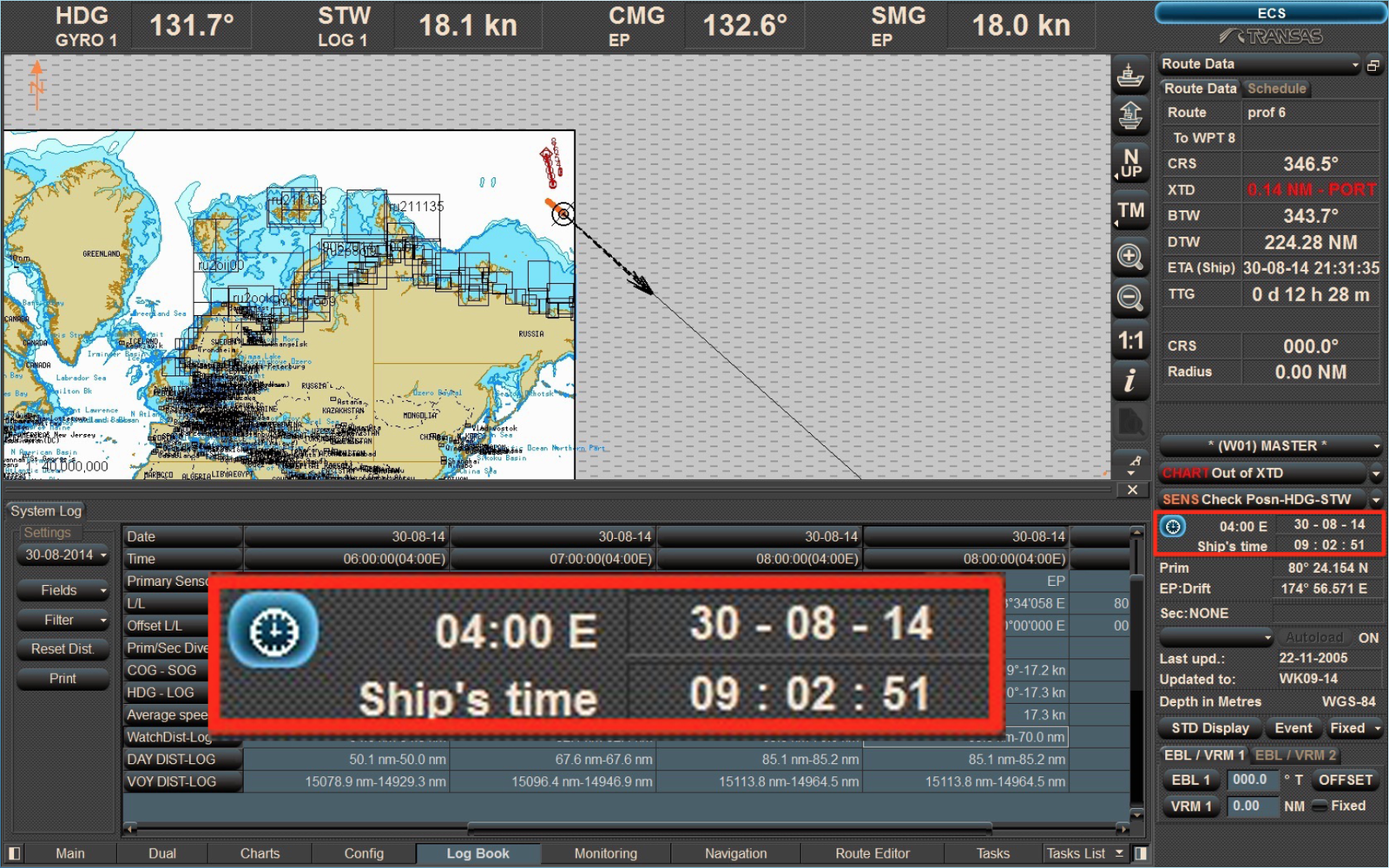
Task: Click the Event button
Action: (x=1293, y=728)
